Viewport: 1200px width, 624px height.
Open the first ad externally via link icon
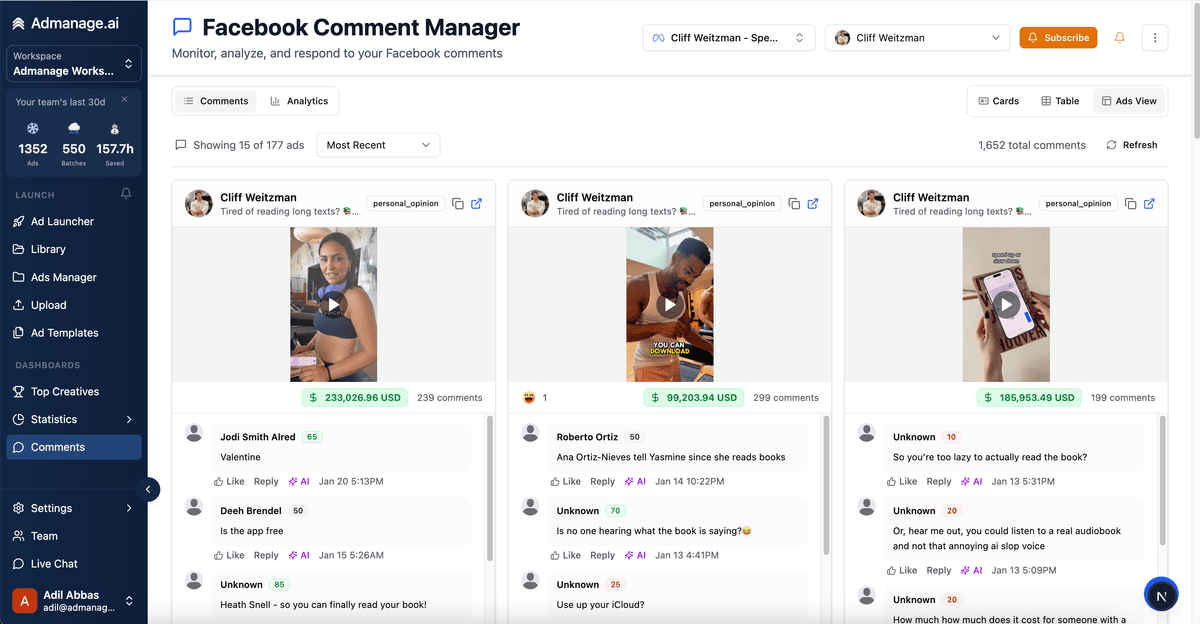click(x=477, y=203)
